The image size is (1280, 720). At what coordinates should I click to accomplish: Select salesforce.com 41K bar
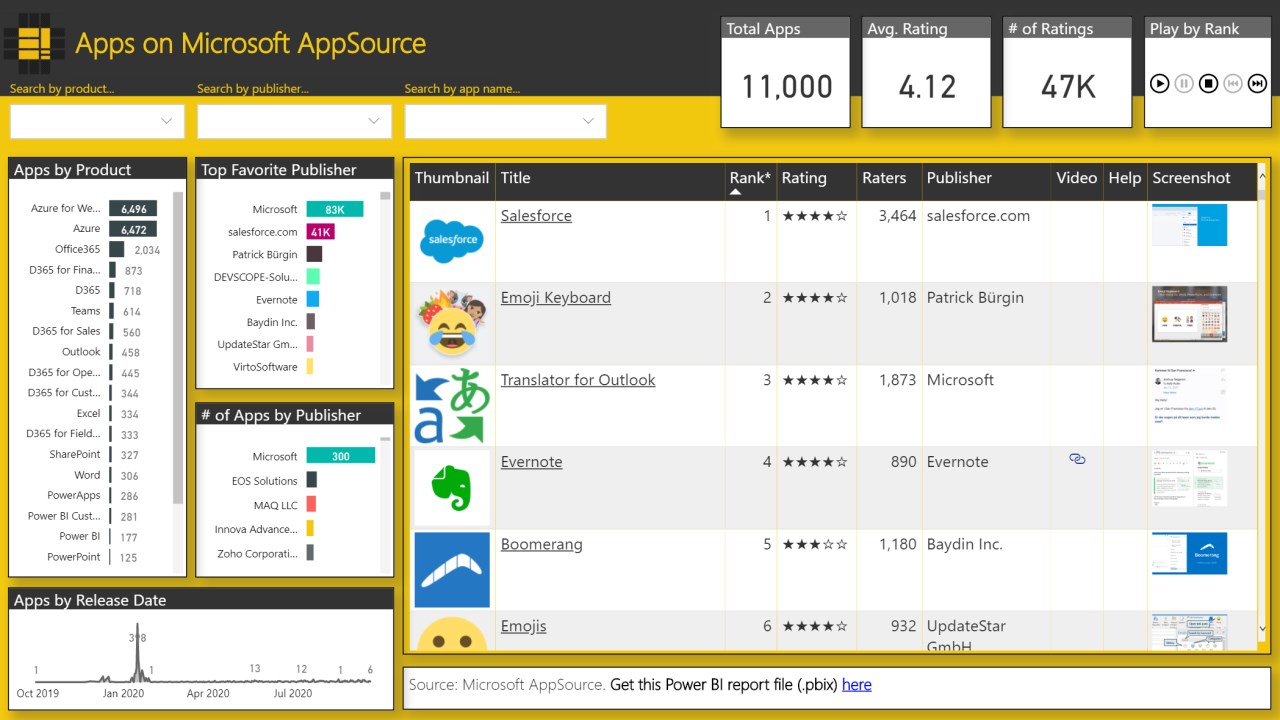pos(320,232)
